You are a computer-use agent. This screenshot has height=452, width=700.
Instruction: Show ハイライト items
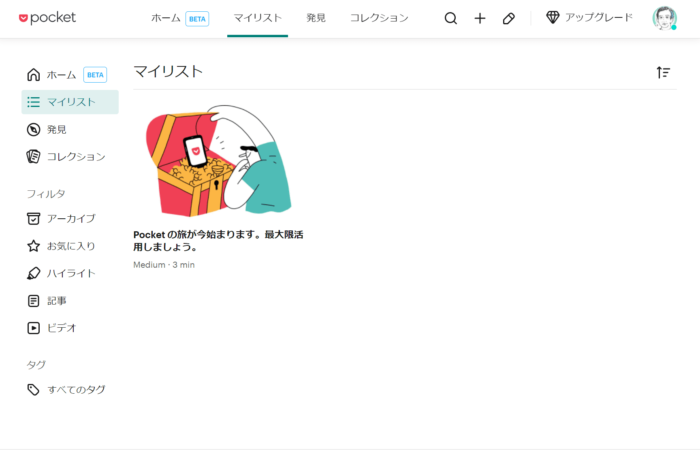point(70,273)
